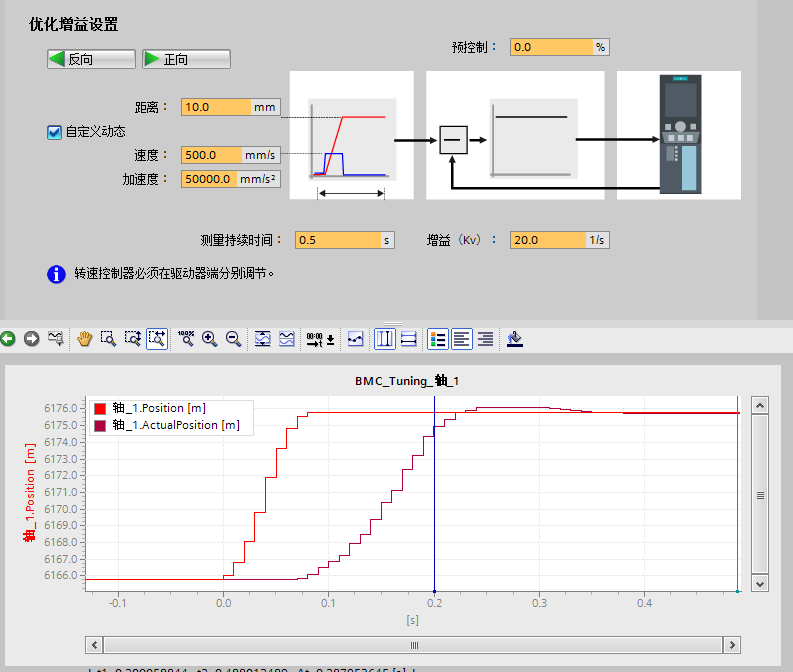Viewport: 793px width, 672px height.
Task: Click the teal measurement cursor near chart's right edge
Action: [x=737, y=496]
